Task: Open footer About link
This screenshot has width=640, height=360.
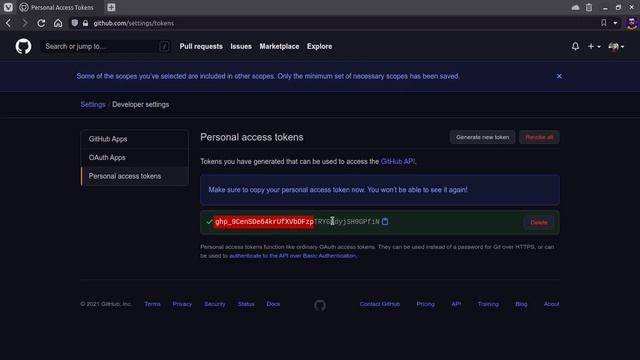Action: tap(551, 304)
